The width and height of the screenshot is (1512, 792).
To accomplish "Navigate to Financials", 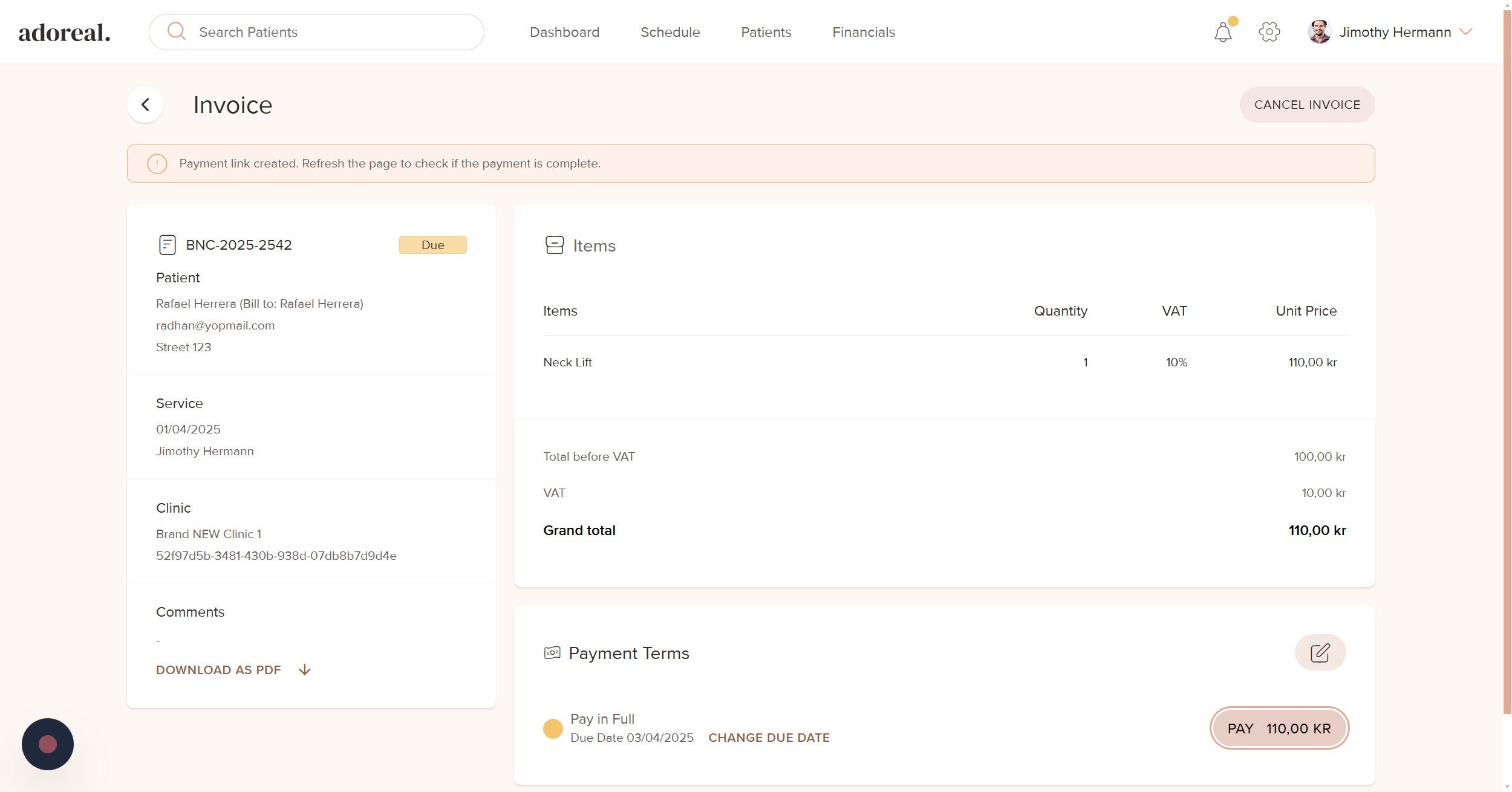I will pyautogui.click(x=863, y=32).
